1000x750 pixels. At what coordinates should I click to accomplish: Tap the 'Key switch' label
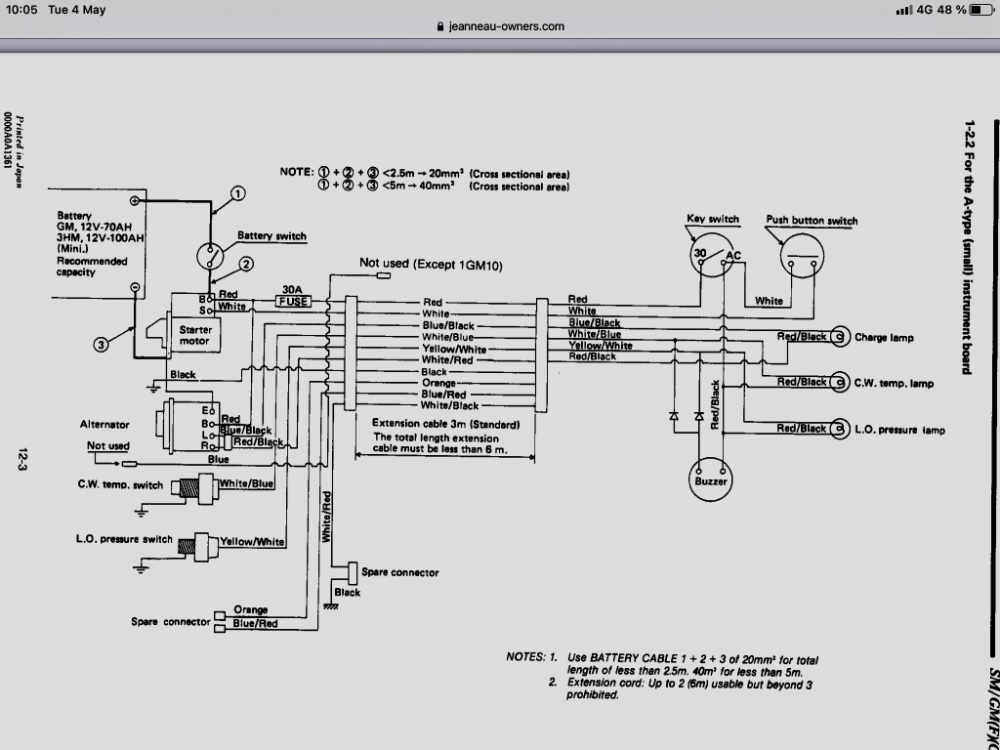tap(712, 219)
